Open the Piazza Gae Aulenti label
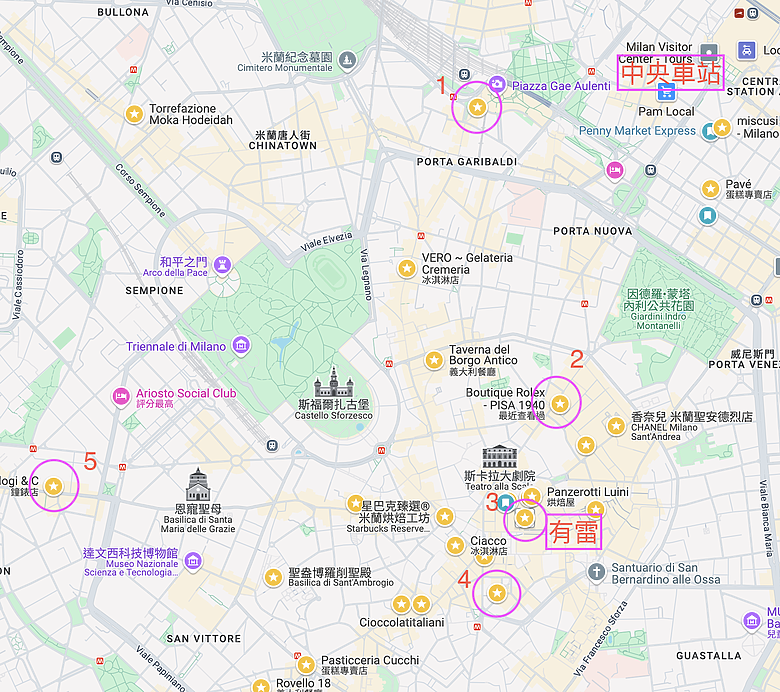The width and height of the screenshot is (780, 692). [x=561, y=86]
